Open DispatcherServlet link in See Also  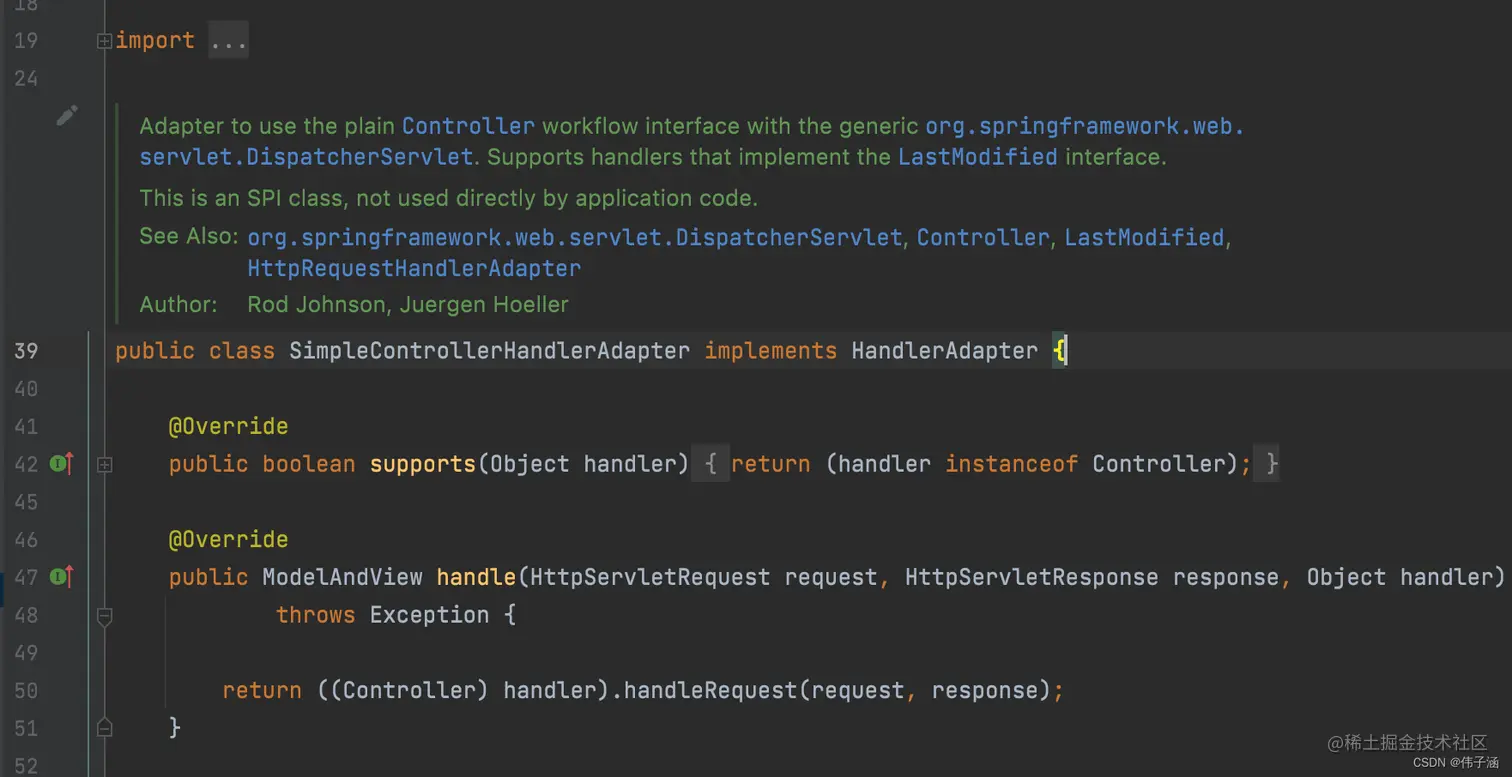tap(575, 237)
